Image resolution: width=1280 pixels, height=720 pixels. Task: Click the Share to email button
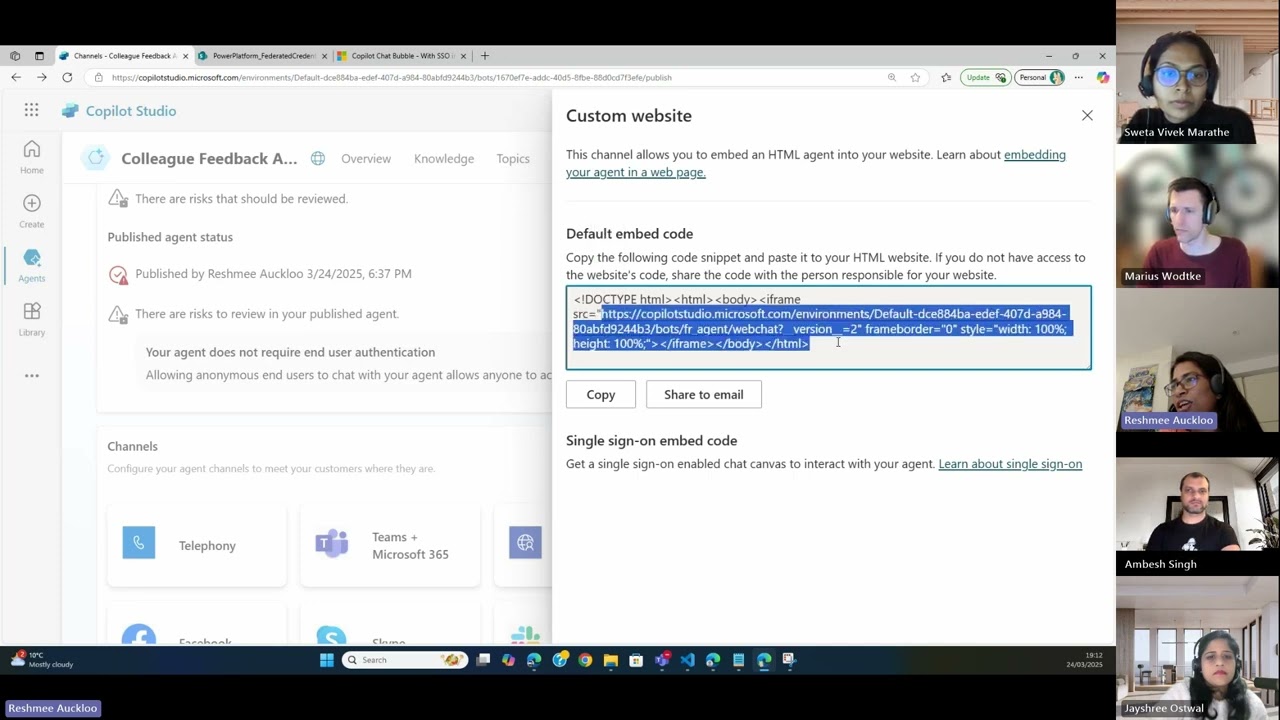[704, 394]
